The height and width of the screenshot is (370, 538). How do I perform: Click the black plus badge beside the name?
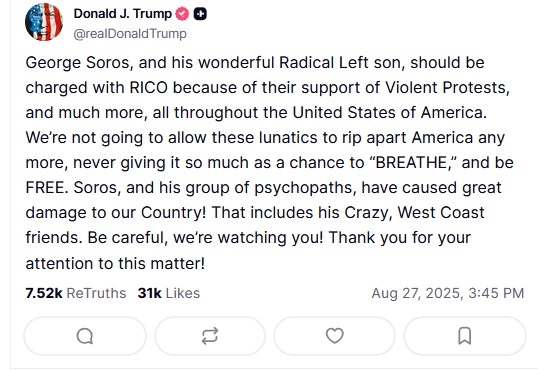(200, 14)
